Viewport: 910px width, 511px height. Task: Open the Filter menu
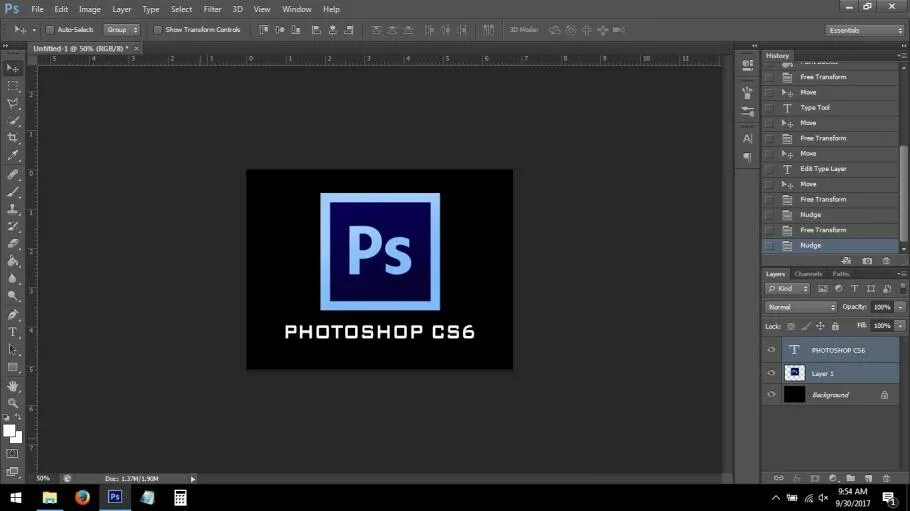pyautogui.click(x=212, y=9)
